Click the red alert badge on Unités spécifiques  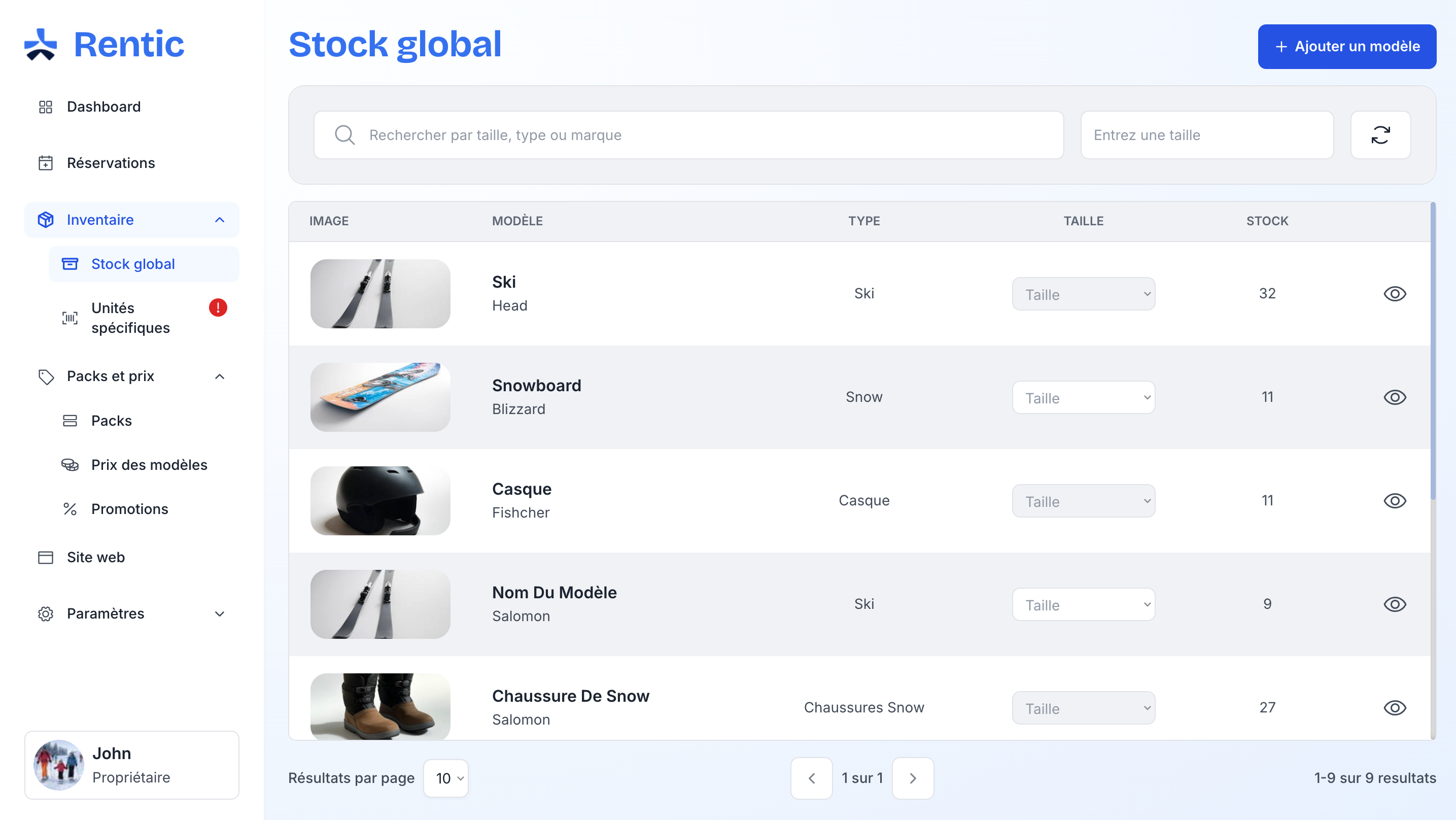218,307
